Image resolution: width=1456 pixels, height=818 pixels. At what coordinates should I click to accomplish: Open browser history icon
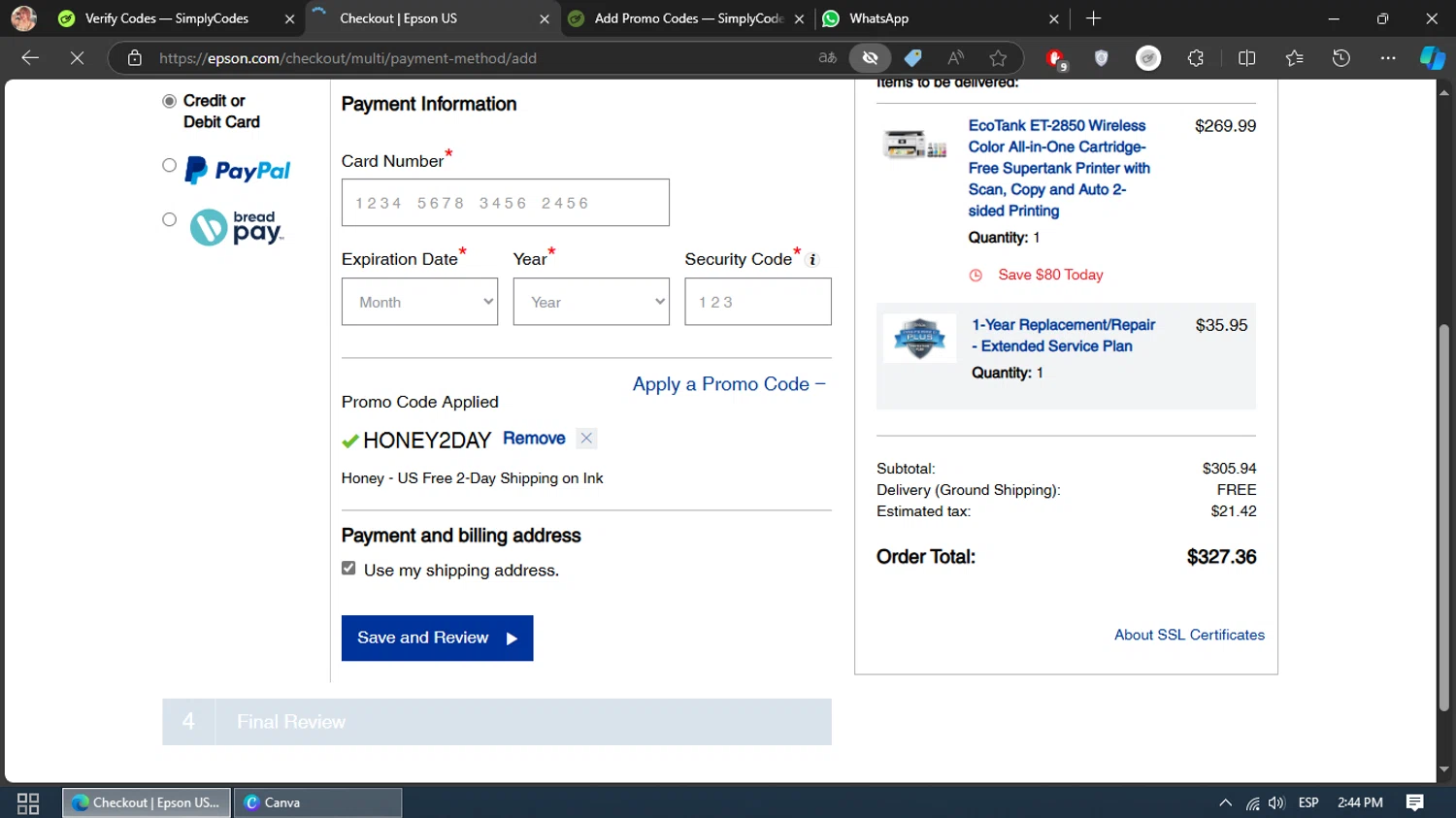pos(1341,58)
